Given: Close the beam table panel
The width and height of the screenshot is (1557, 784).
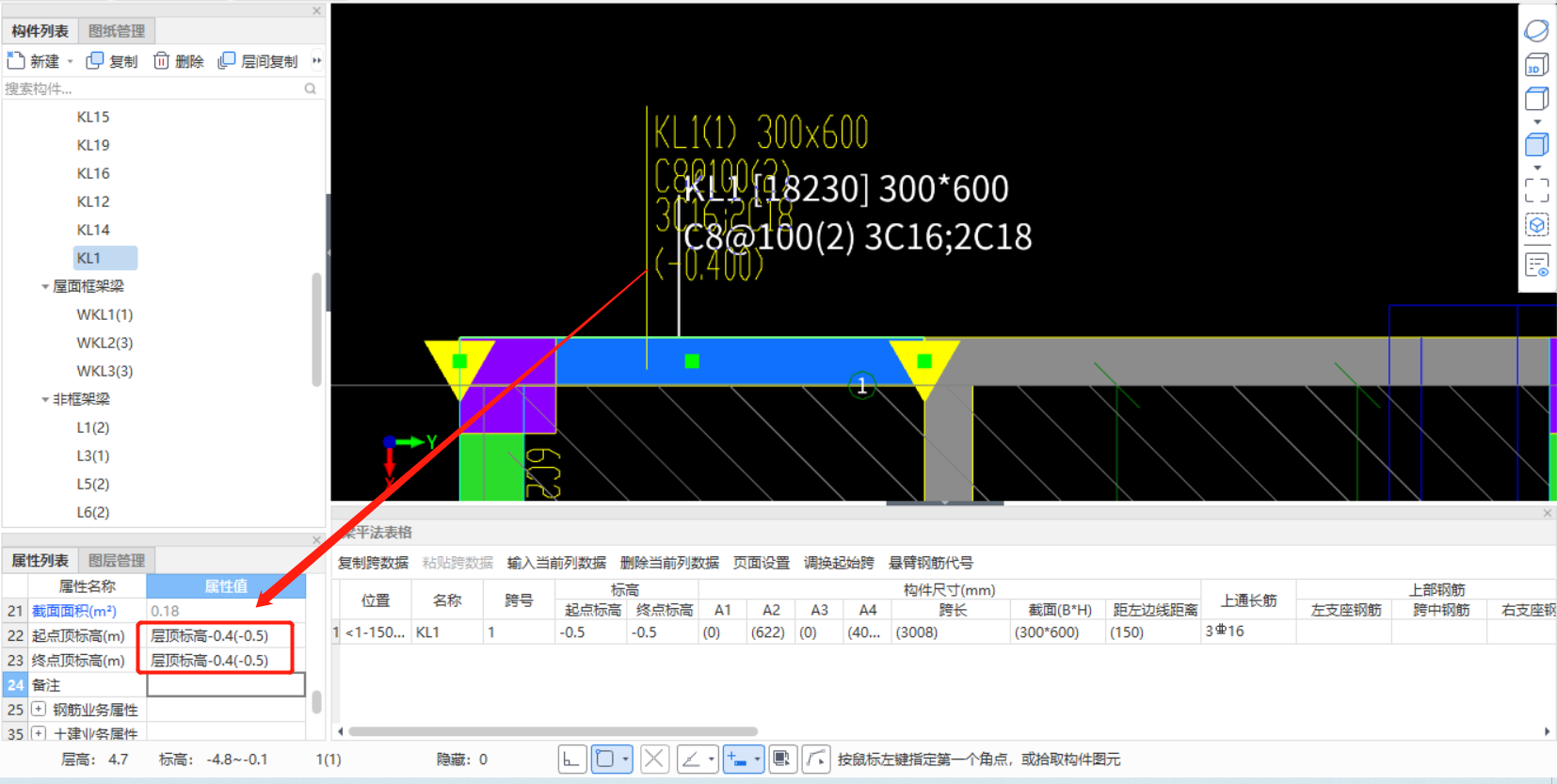Looking at the screenshot, I should click(1547, 513).
